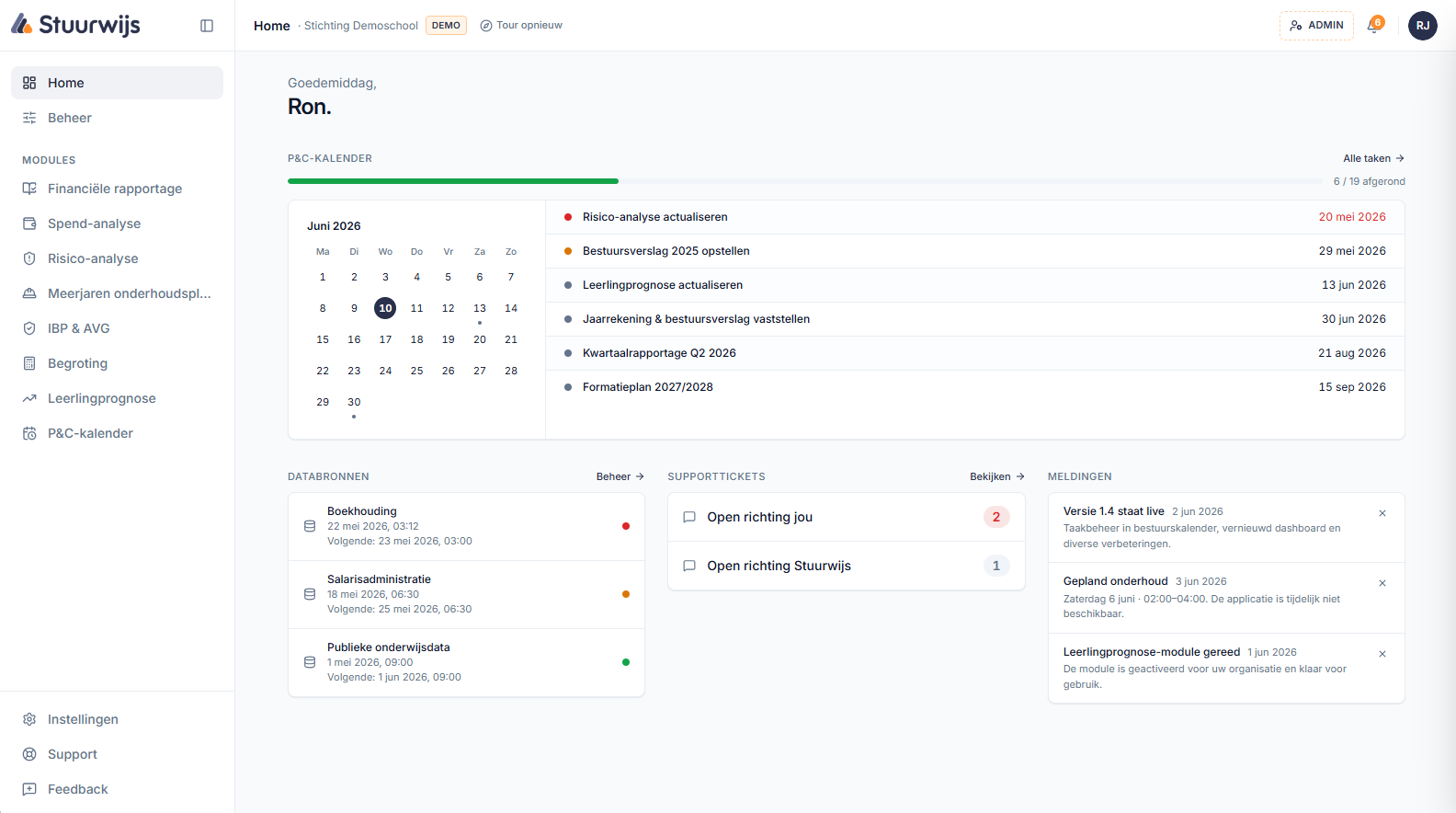Click the Risico-analyse shield icon

[x=29, y=258]
